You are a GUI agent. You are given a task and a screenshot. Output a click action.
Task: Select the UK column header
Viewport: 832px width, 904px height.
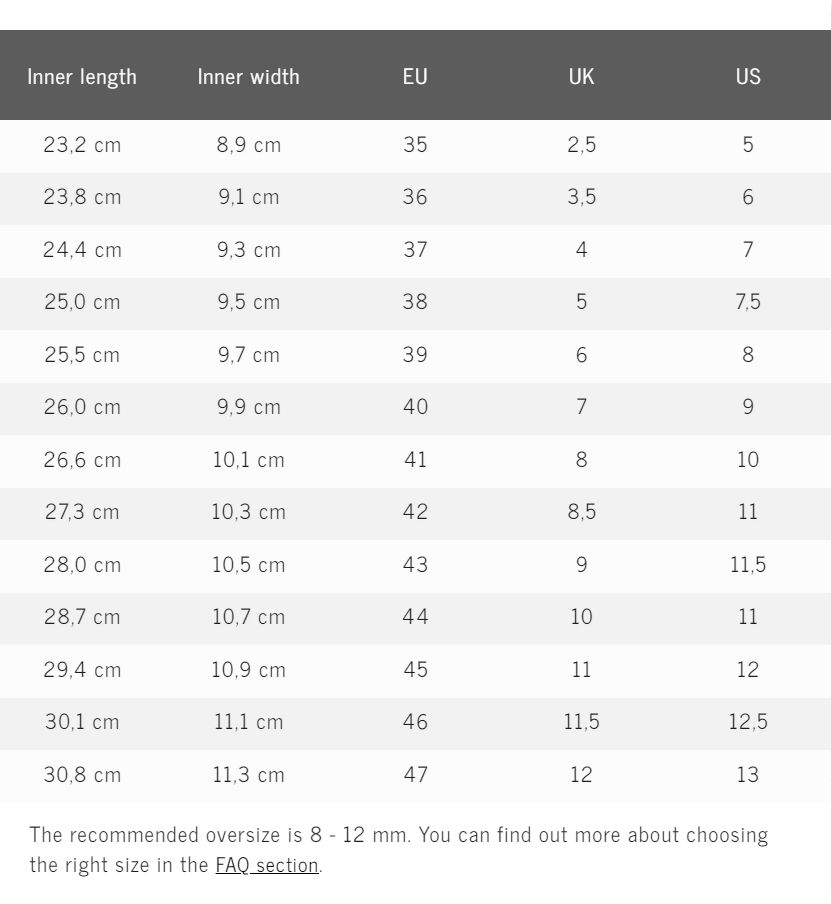click(581, 76)
